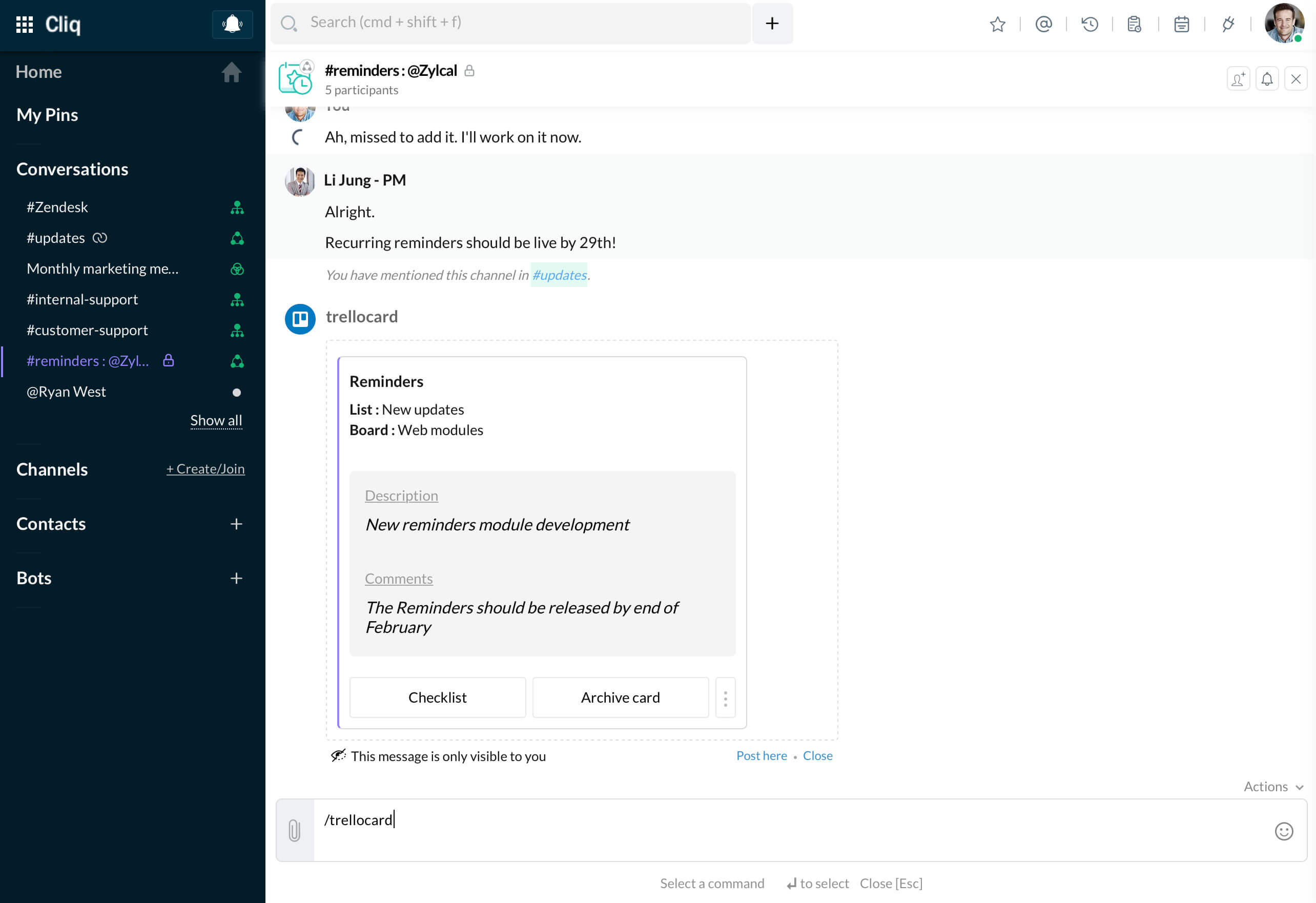This screenshot has width=1316, height=903.
Task: Click the Cliq logo text
Action: [63, 25]
